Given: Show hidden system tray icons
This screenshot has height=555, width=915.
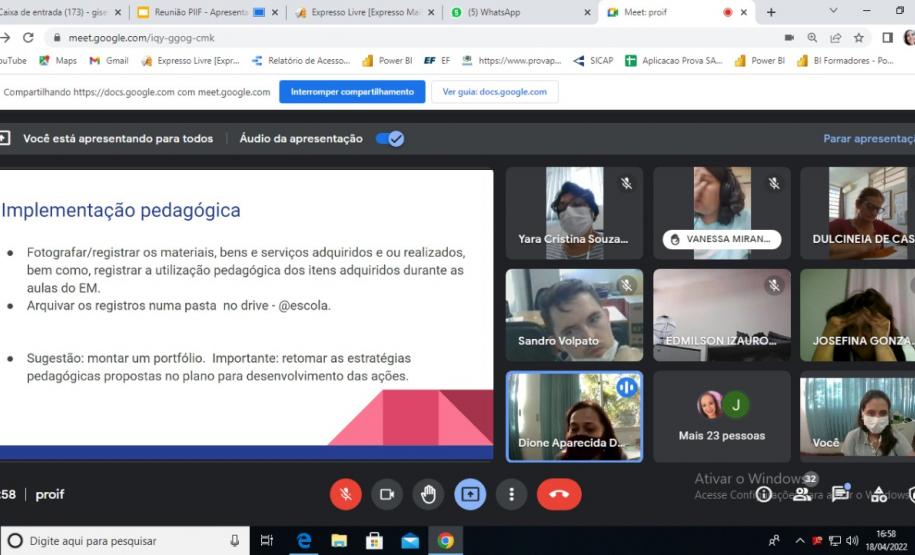Looking at the screenshot, I should (x=799, y=541).
